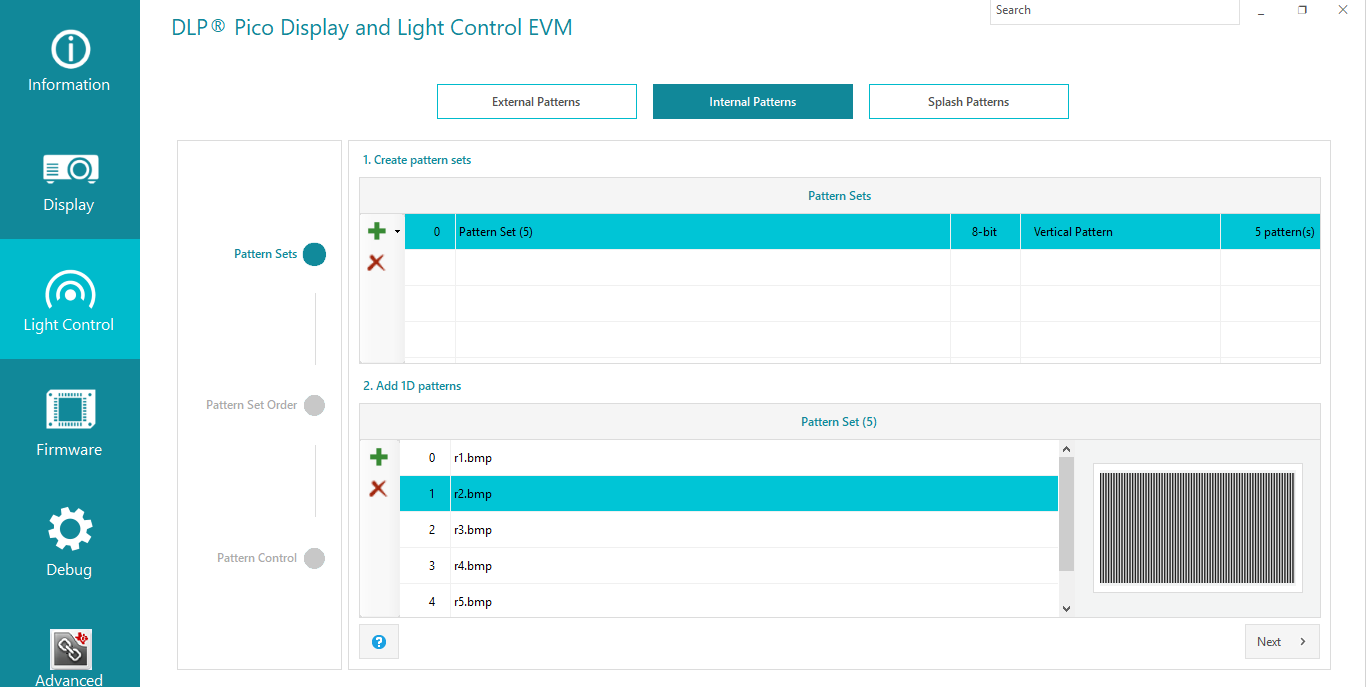Click in the Search field
The image size is (1366, 687).
click(1115, 11)
